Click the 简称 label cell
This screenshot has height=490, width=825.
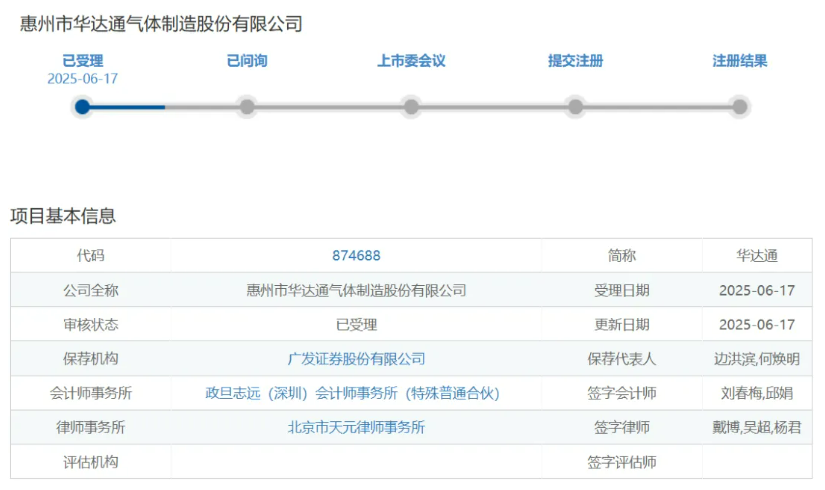621,256
